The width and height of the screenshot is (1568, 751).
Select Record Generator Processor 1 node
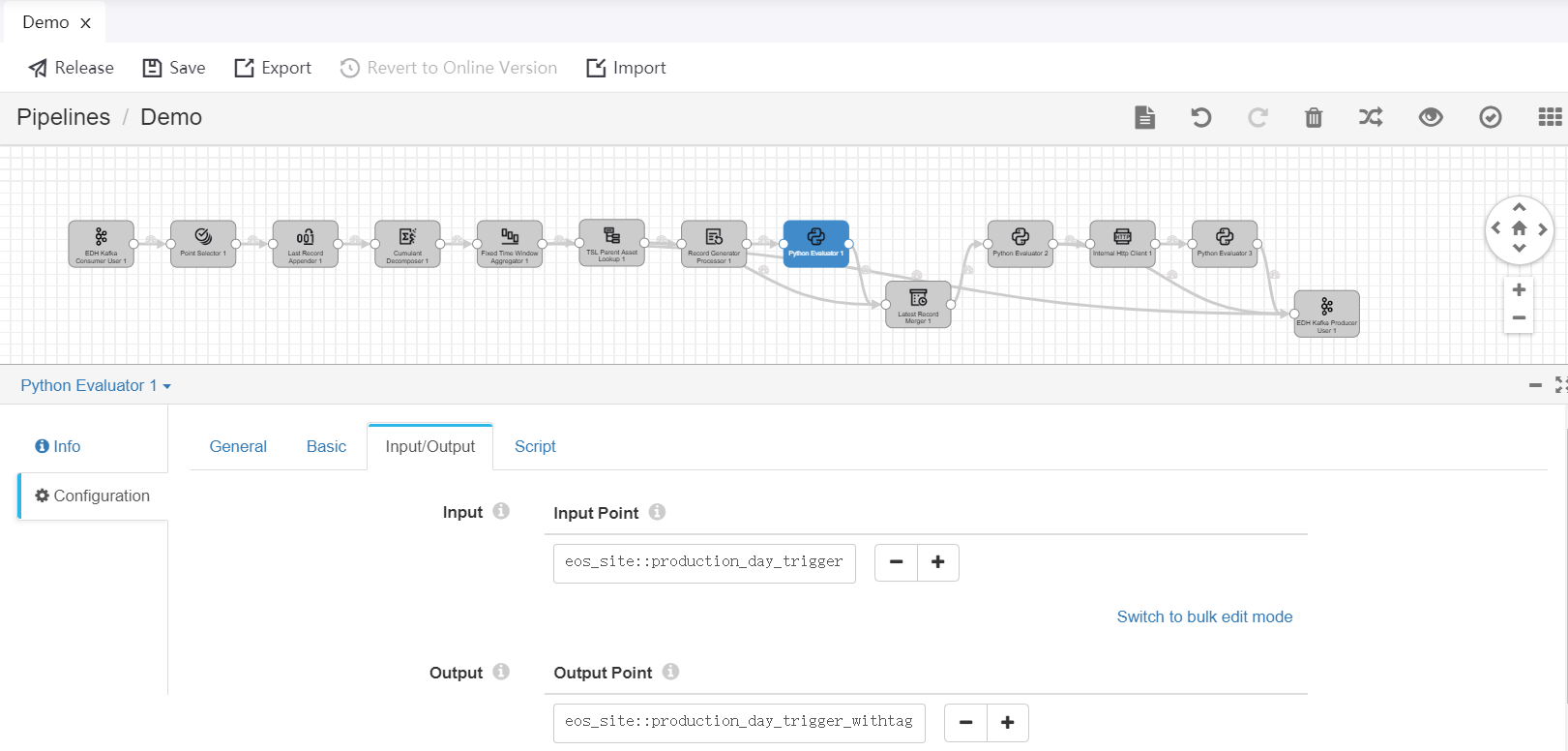[714, 244]
